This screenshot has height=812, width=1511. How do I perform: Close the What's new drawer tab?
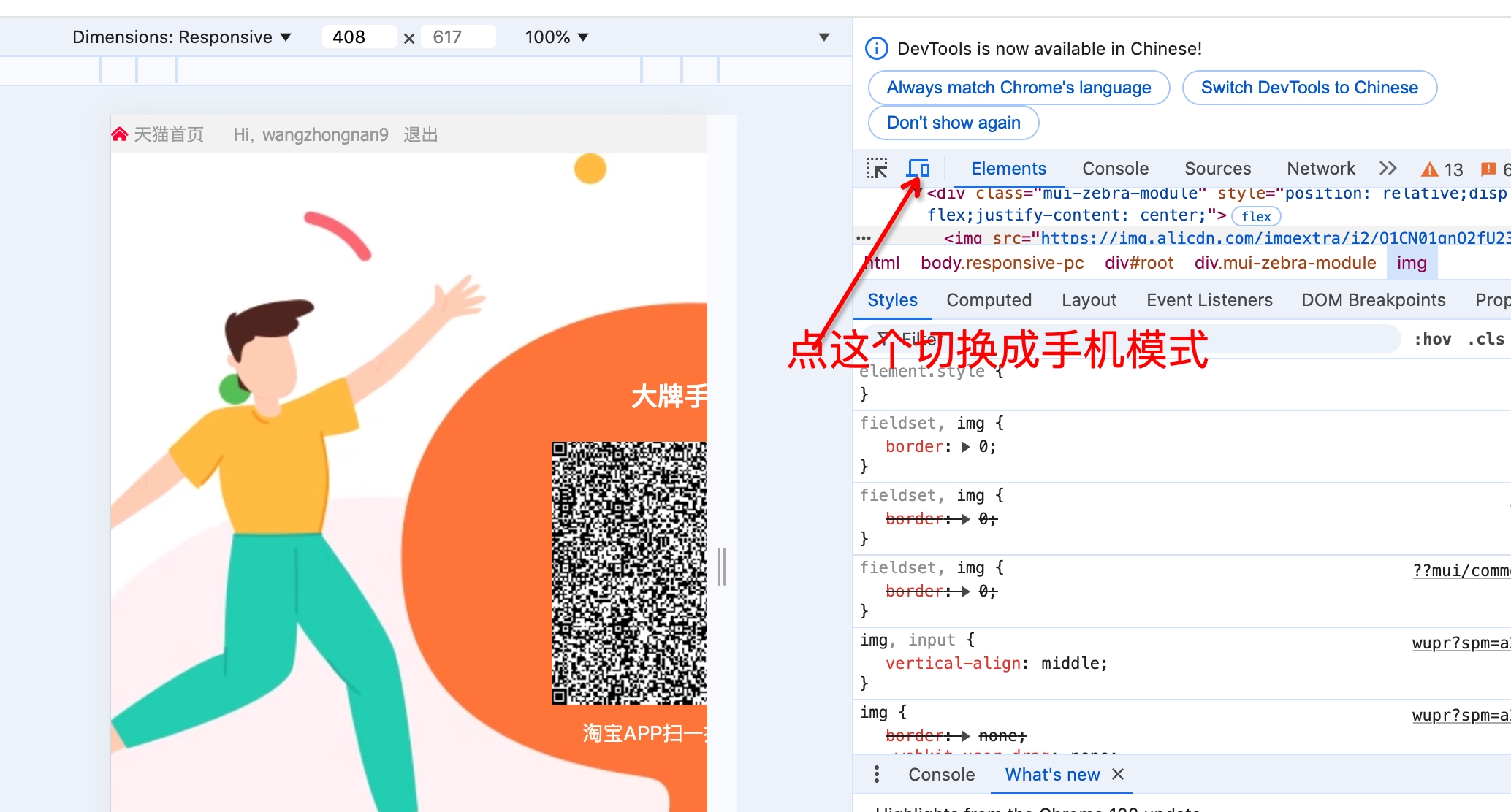(1118, 774)
